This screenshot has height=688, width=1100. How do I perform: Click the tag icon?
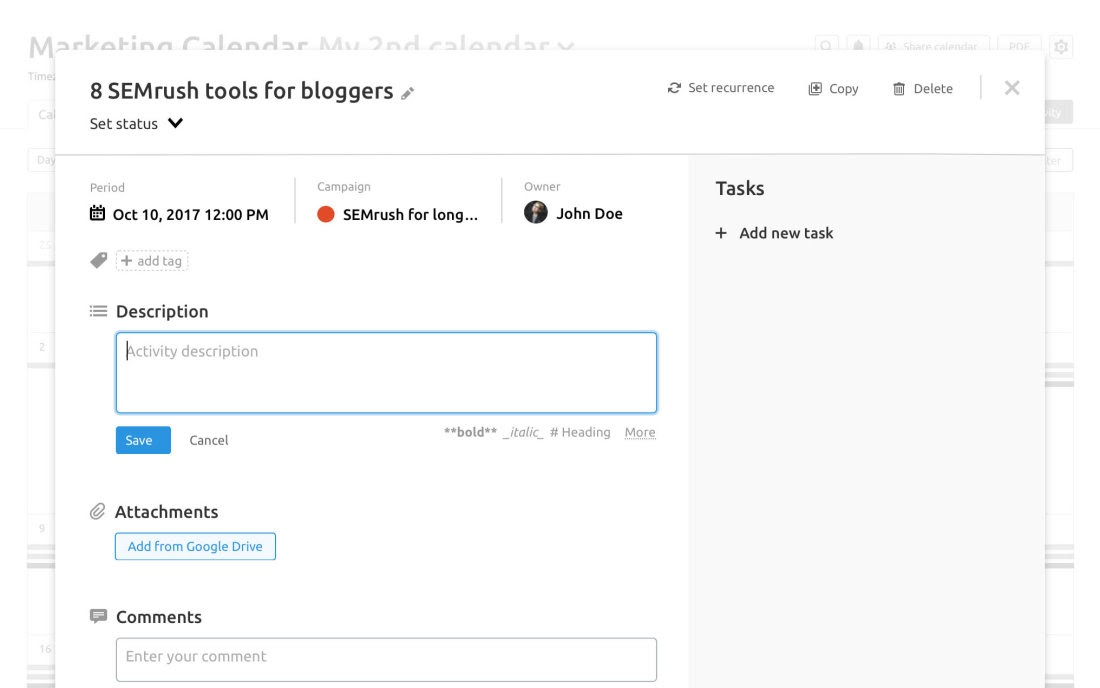(x=99, y=260)
